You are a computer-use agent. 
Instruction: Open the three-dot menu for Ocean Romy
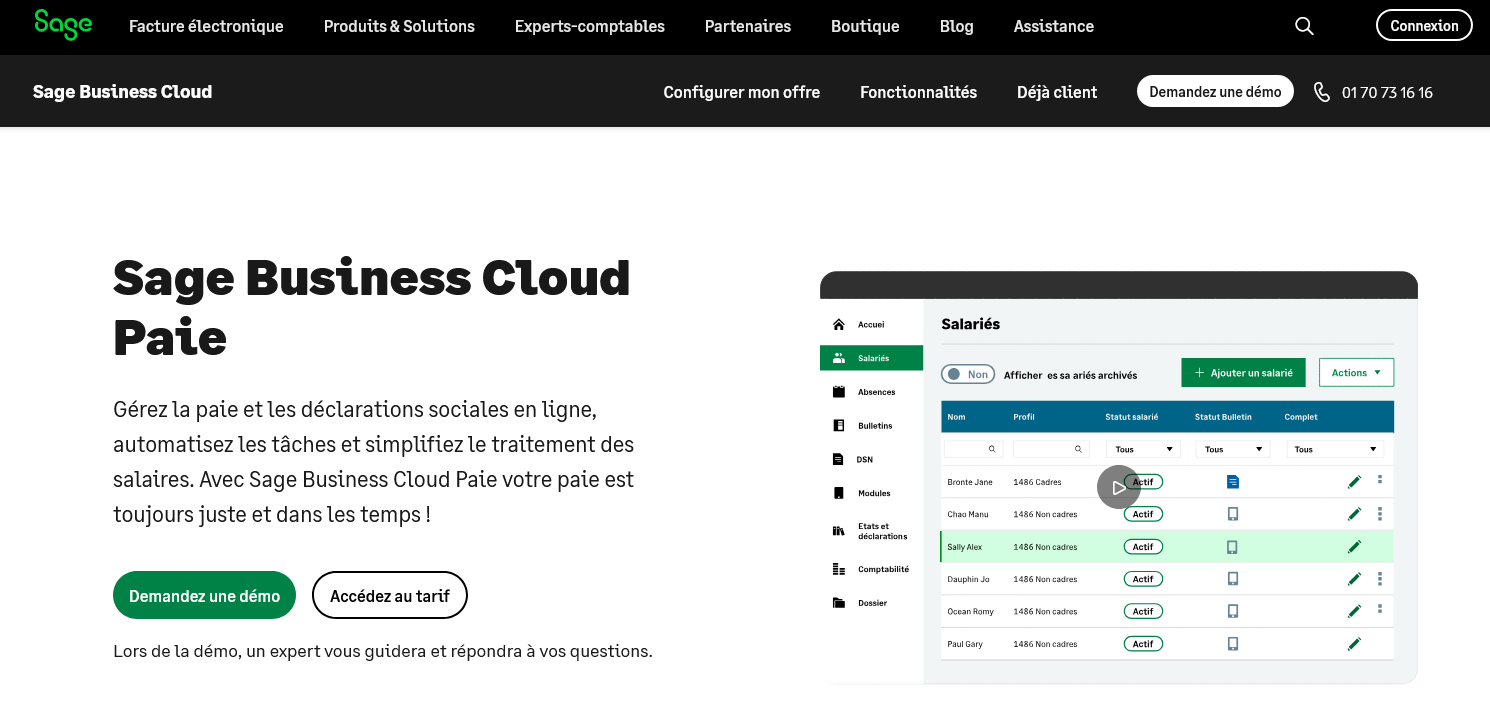pos(1380,609)
